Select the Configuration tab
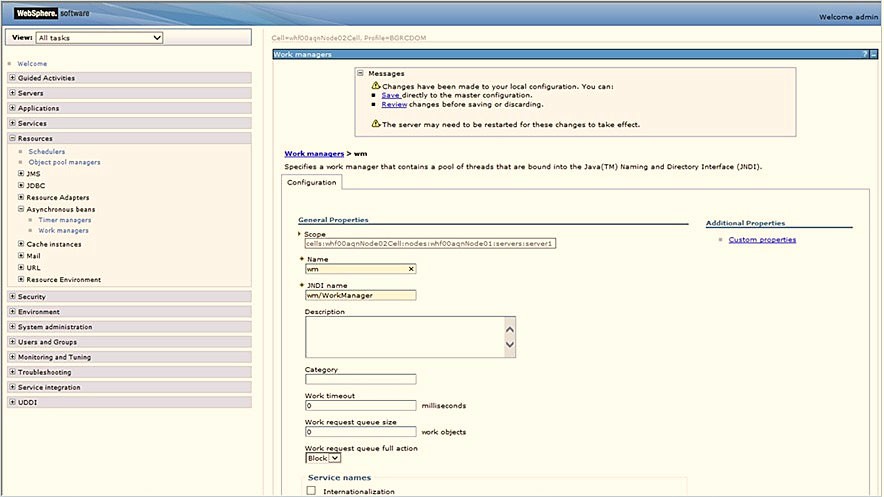 pos(312,183)
